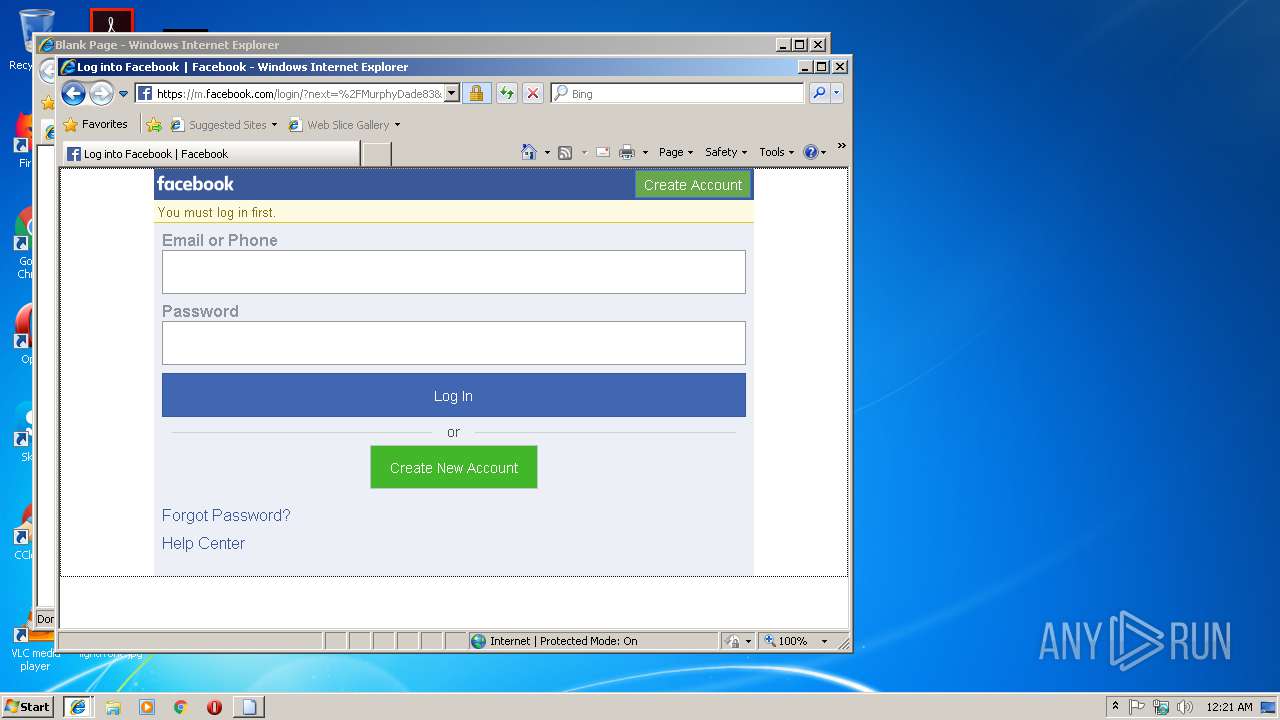Viewport: 1280px width, 720px height.
Task: Open the Page menu
Action: 676,152
